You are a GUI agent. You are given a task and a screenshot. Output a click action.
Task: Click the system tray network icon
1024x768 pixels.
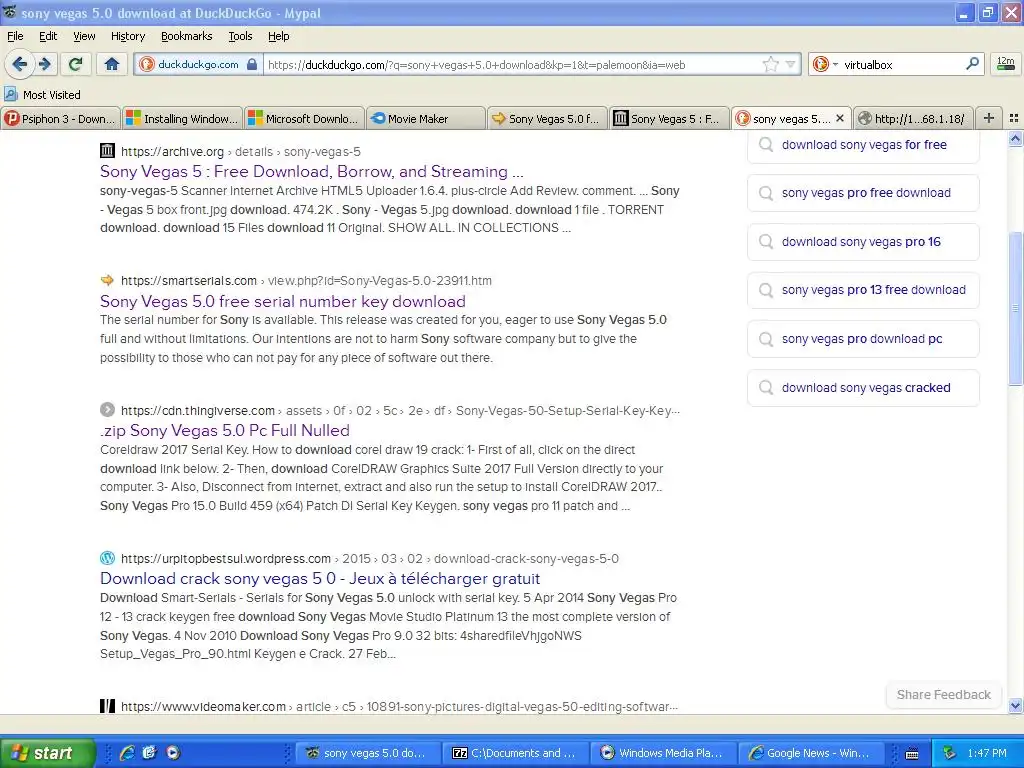pos(950,753)
